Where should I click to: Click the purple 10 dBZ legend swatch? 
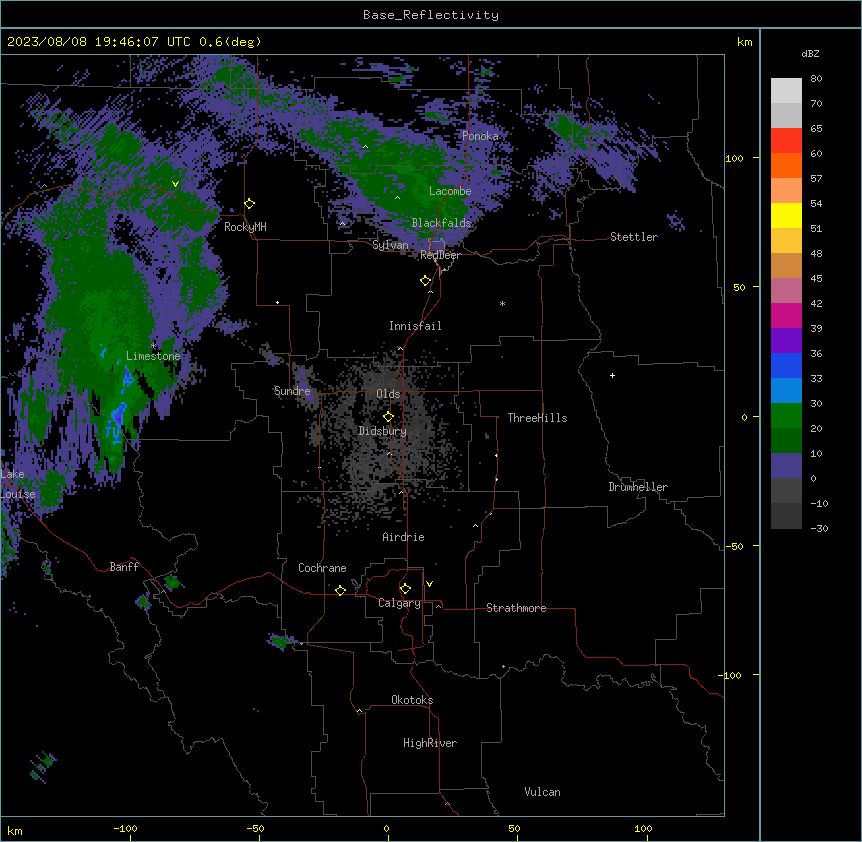pyautogui.click(x=786, y=466)
